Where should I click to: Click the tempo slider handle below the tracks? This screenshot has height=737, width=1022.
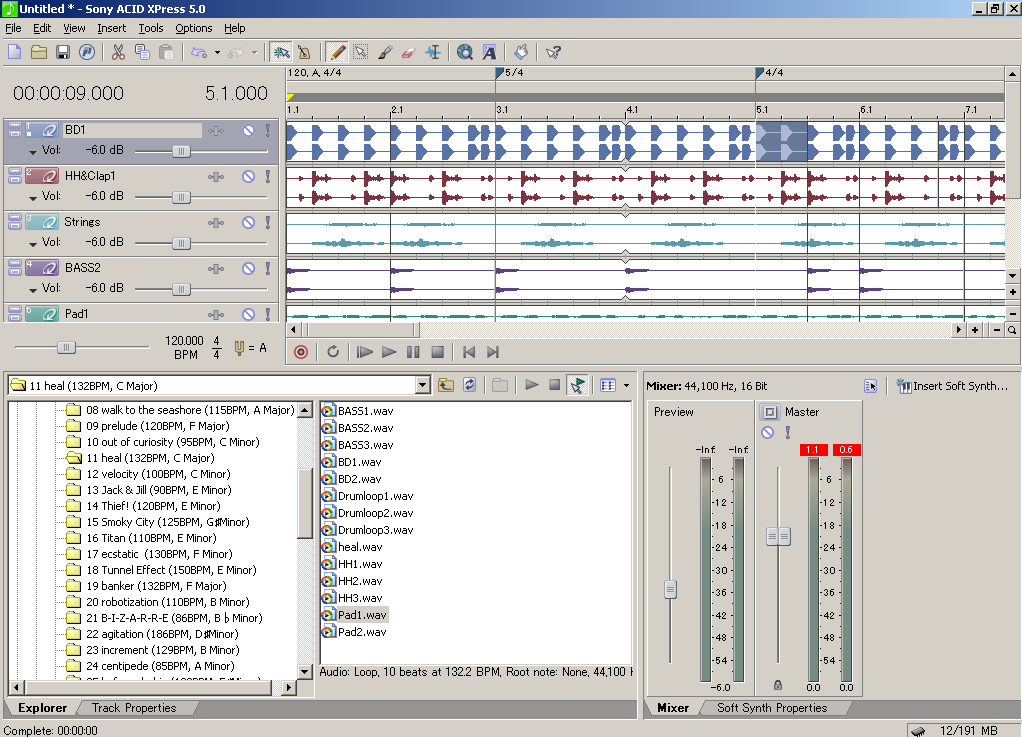66,347
